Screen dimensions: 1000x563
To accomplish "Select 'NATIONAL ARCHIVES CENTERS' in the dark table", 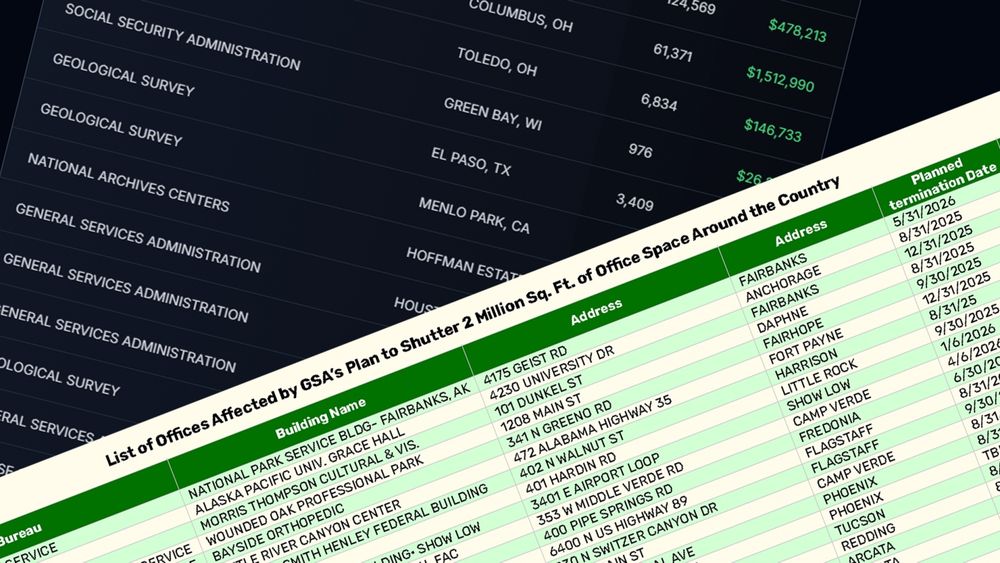I will [128, 182].
